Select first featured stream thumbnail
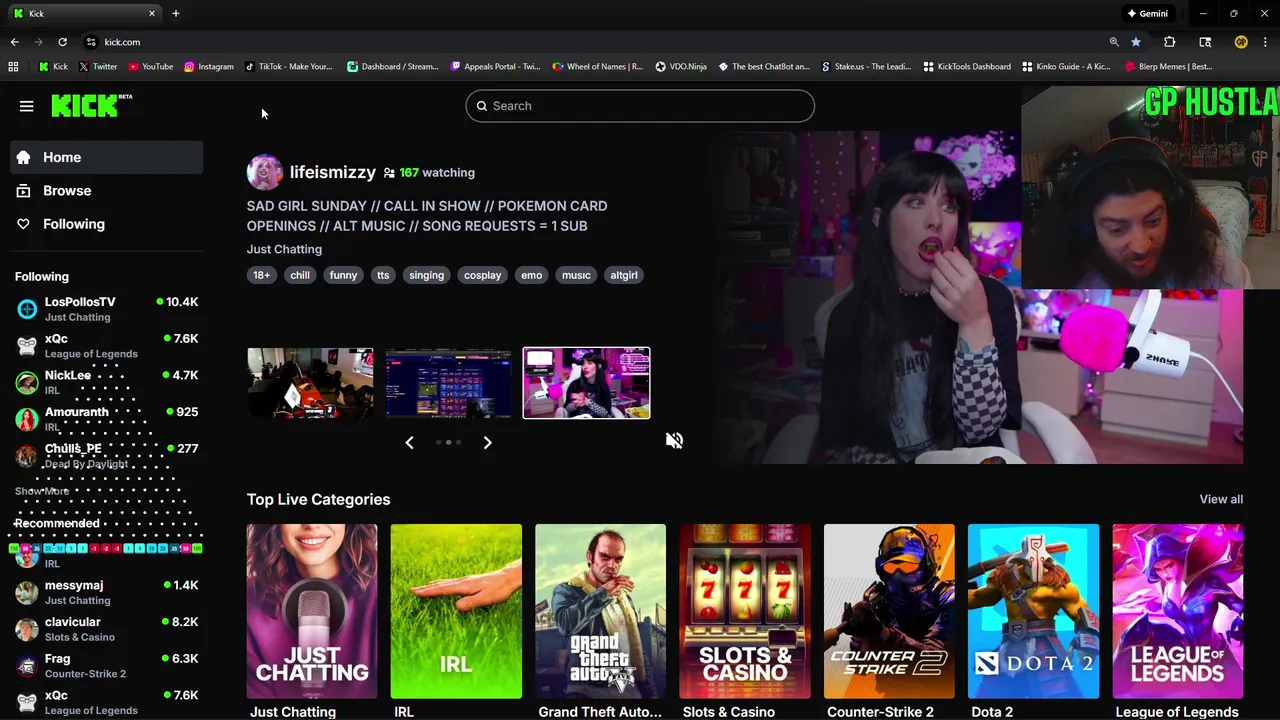Image resolution: width=1280 pixels, height=720 pixels. tap(310, 383)
